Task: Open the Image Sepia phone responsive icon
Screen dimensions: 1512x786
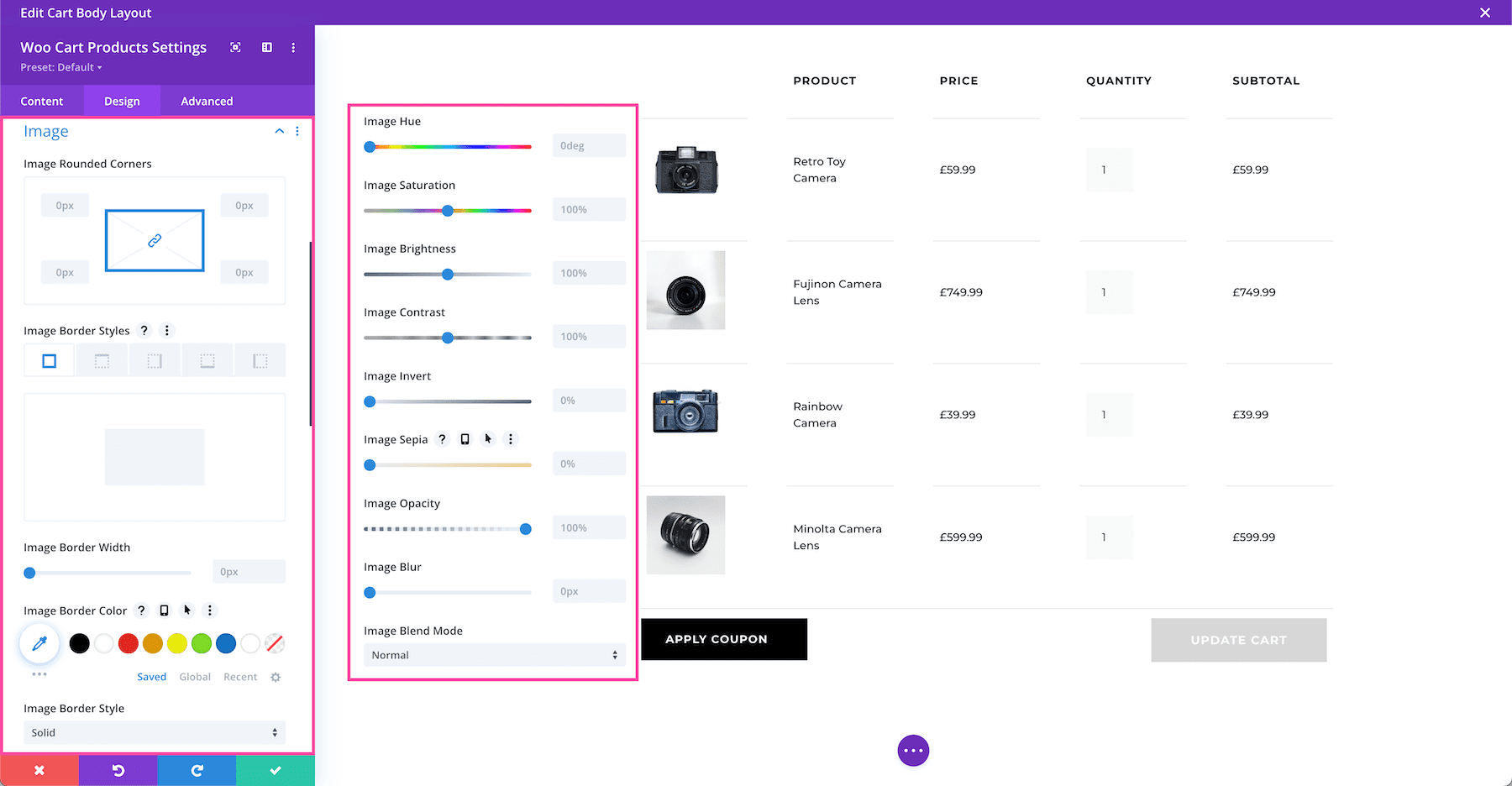Action: coord(465,438)
